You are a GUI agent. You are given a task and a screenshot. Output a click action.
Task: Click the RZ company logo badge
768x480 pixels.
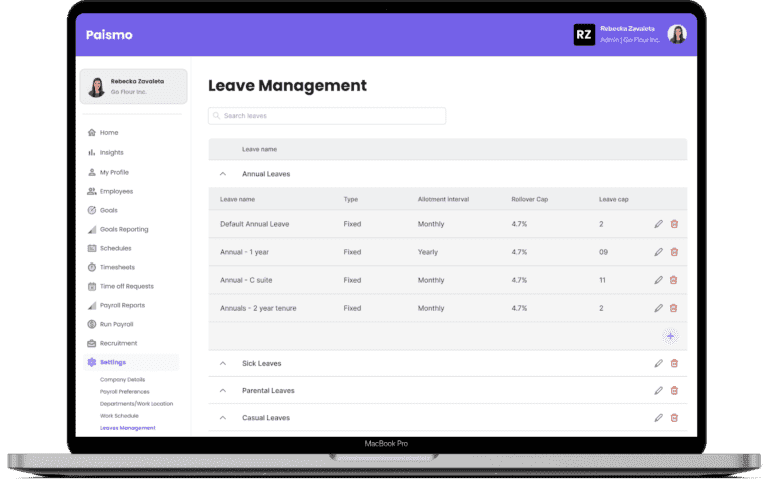click(584, 35)
